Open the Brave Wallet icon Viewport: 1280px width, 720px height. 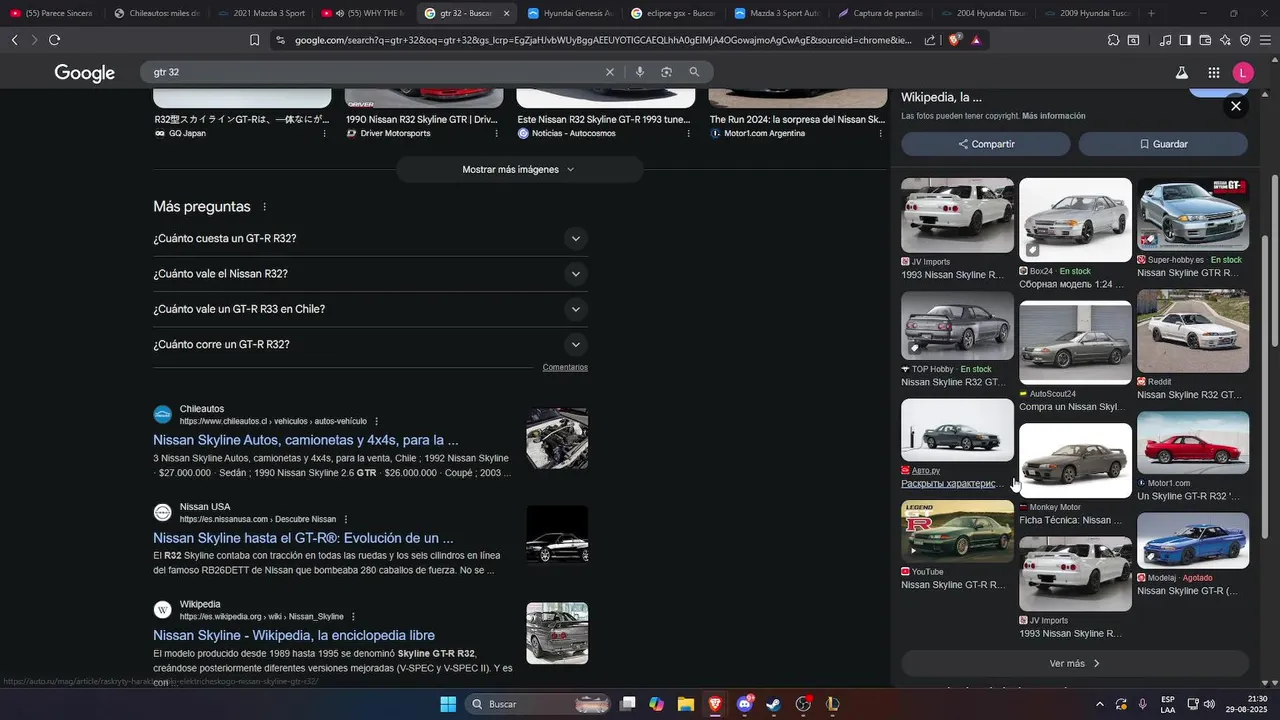tap(1205, 40)
